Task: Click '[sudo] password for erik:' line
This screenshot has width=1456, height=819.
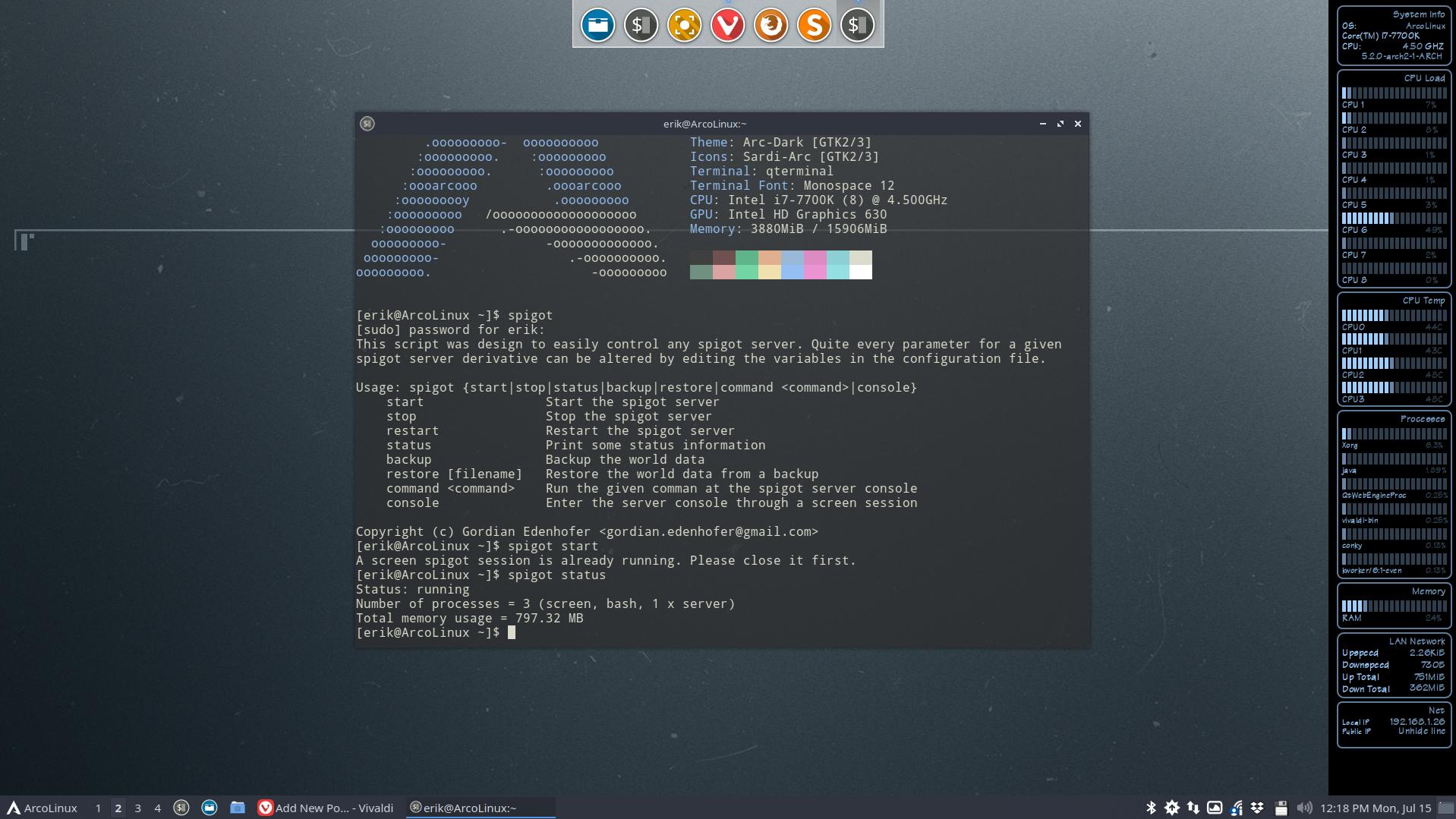Action: tap(450, 329)
